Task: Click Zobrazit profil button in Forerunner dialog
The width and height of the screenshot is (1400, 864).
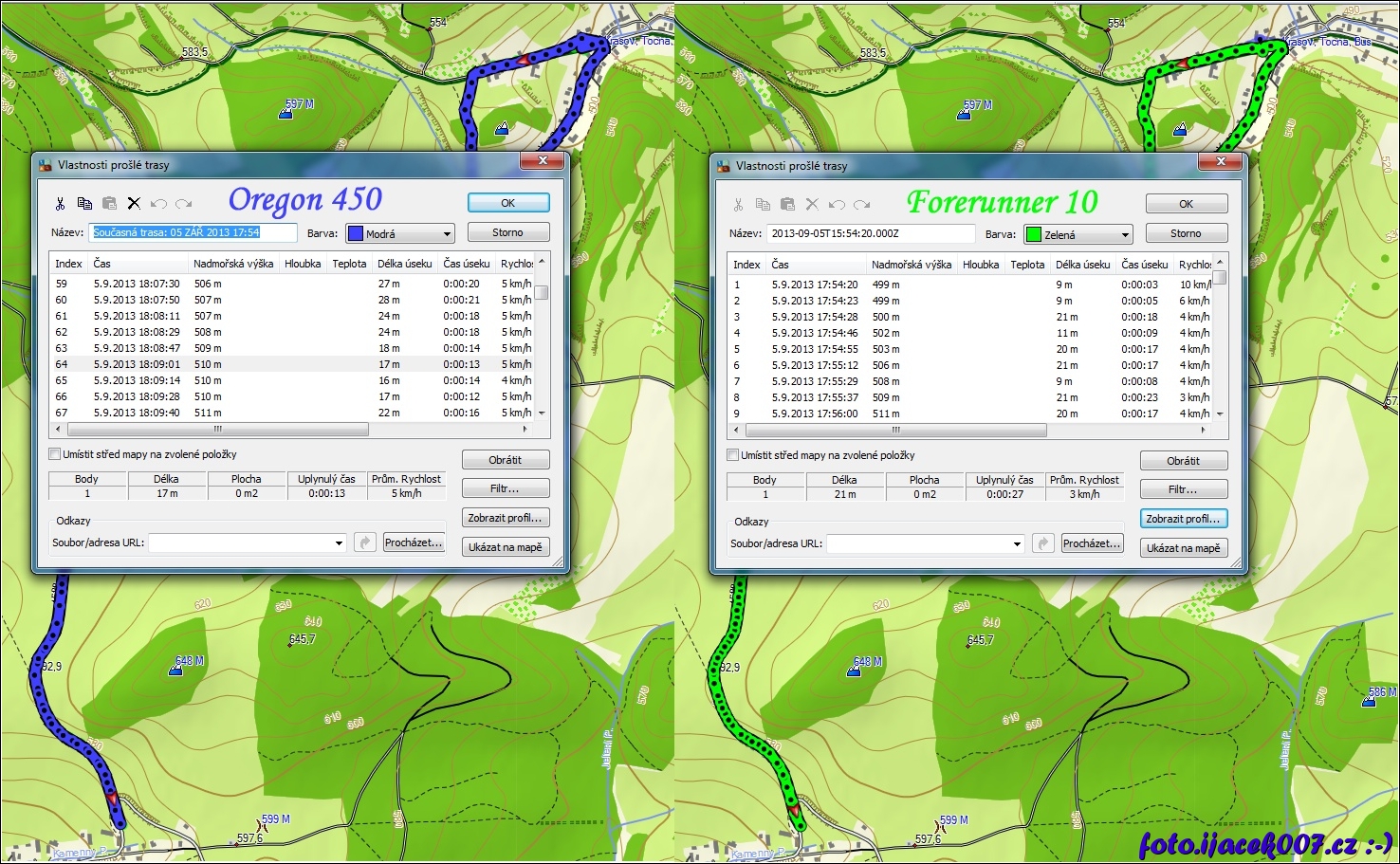Action: [1183, 519]
